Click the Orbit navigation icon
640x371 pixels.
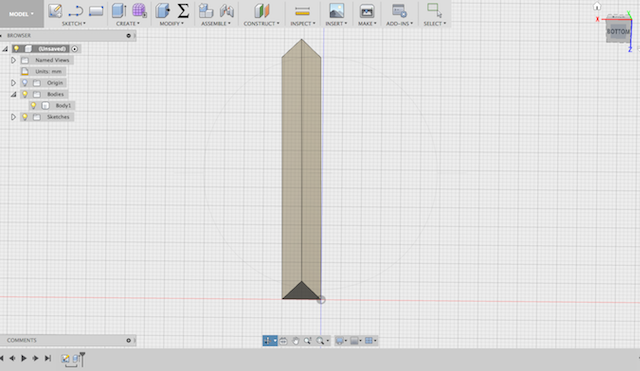(x=267, y=341)
